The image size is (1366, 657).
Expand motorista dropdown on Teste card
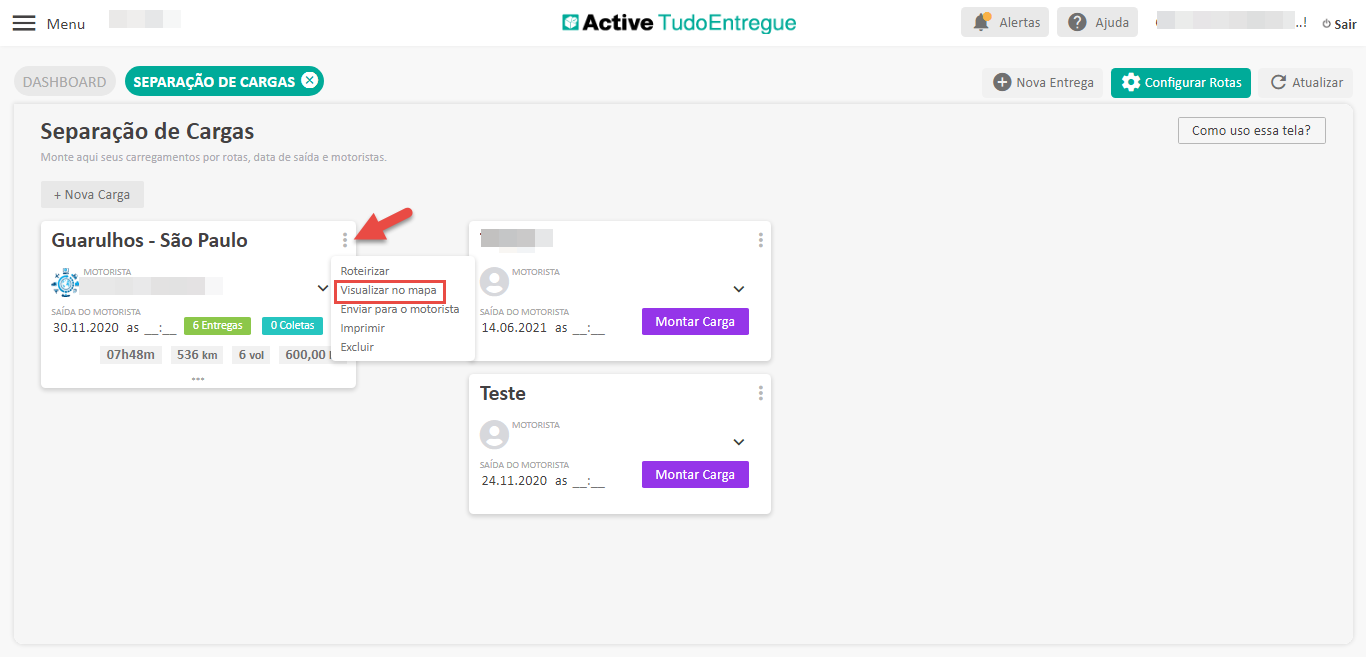click(x=739, y=442)
